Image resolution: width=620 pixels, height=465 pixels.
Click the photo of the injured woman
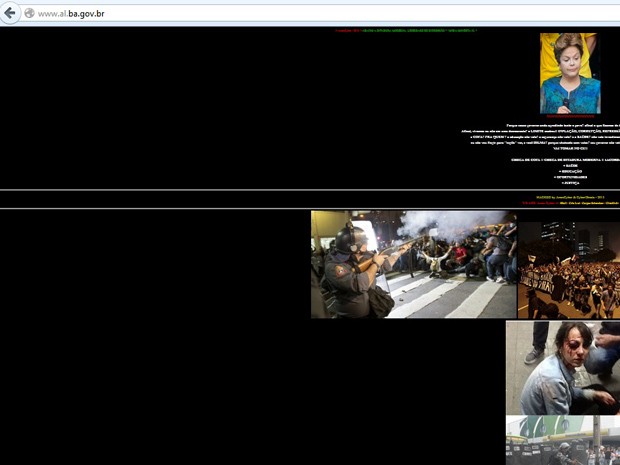[x=562, y=367]
